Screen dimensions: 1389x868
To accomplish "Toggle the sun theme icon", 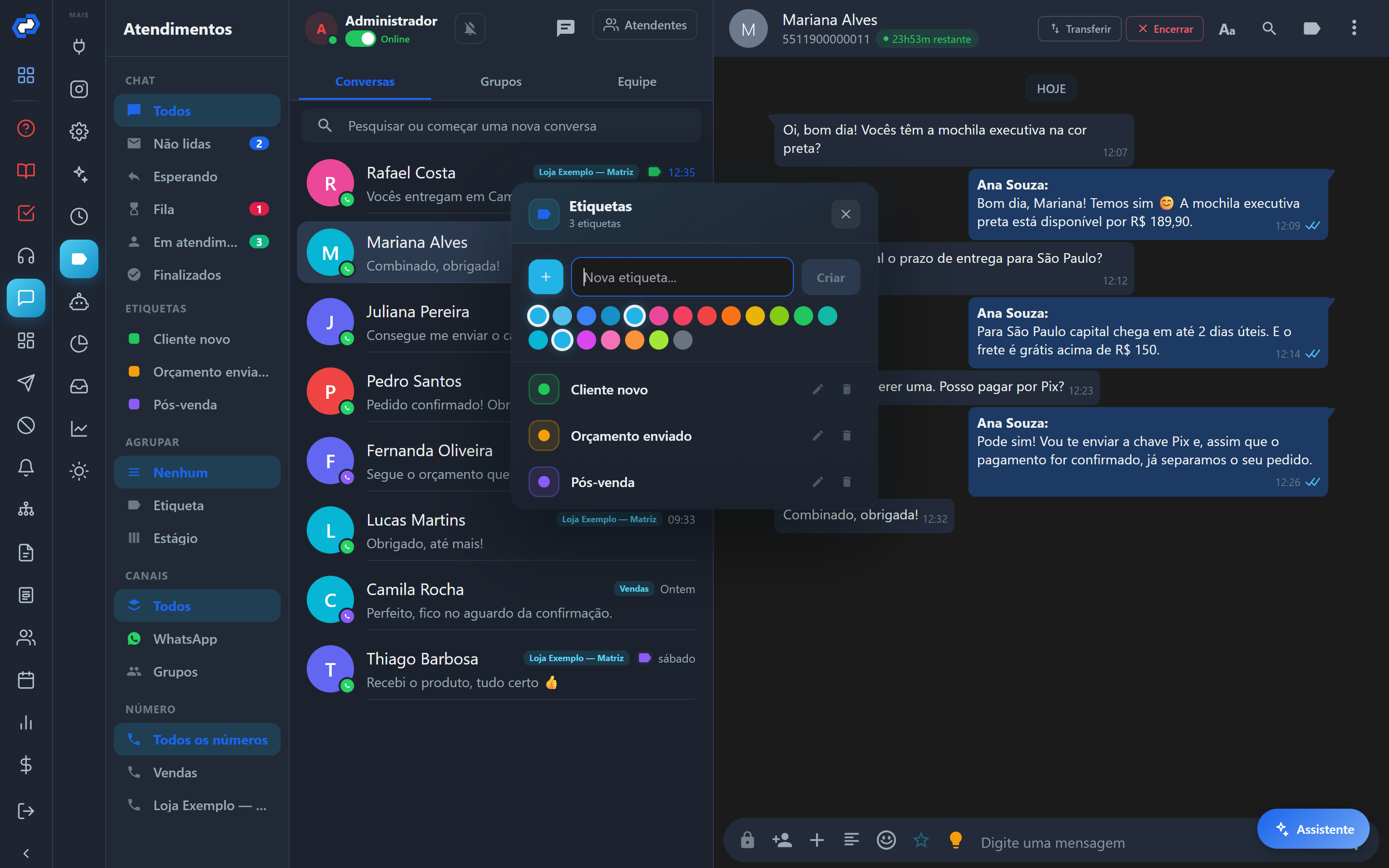I will (79, 471).
